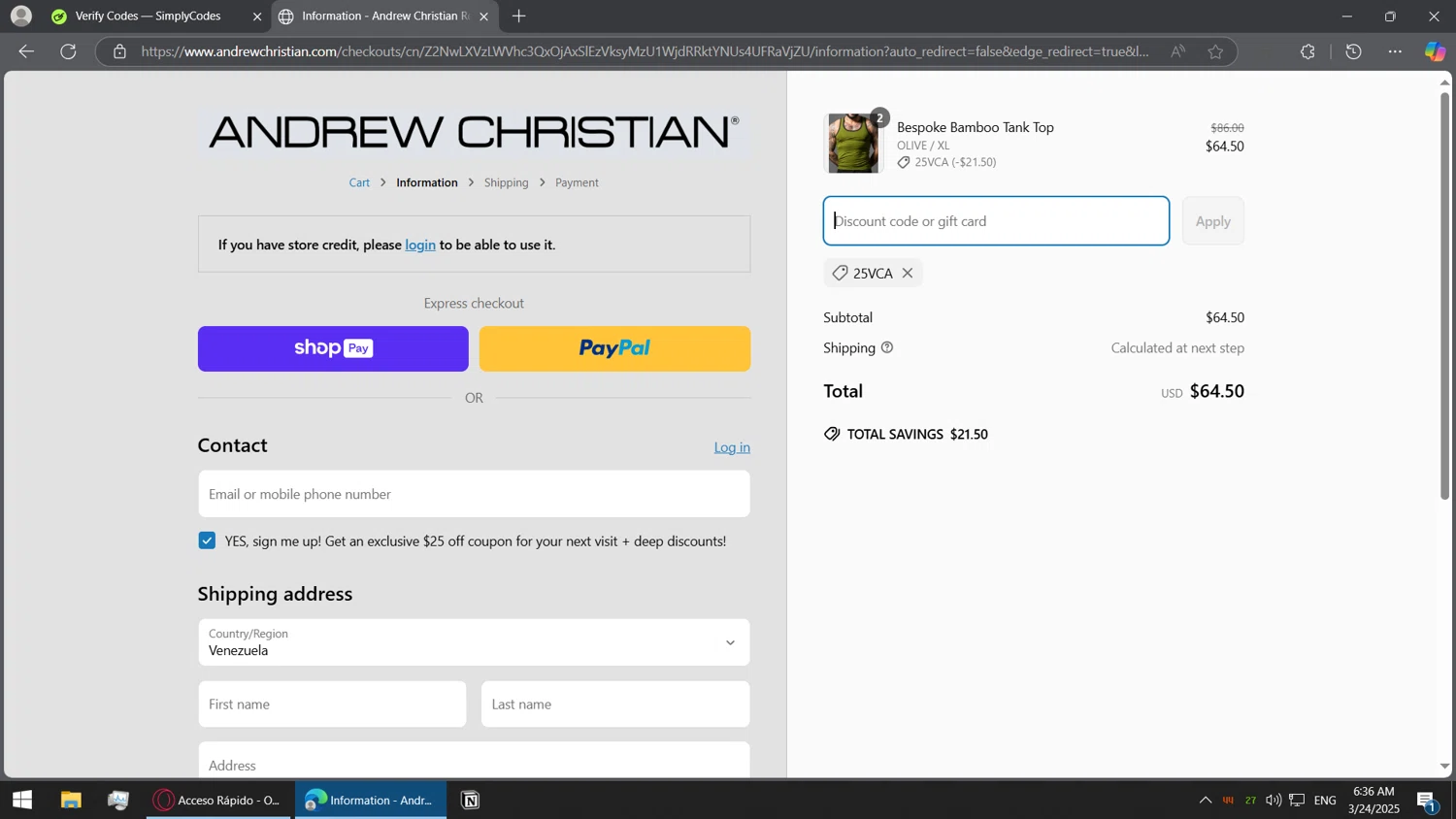Focus the Discount code or gift card field

click(x=996, y=221)
